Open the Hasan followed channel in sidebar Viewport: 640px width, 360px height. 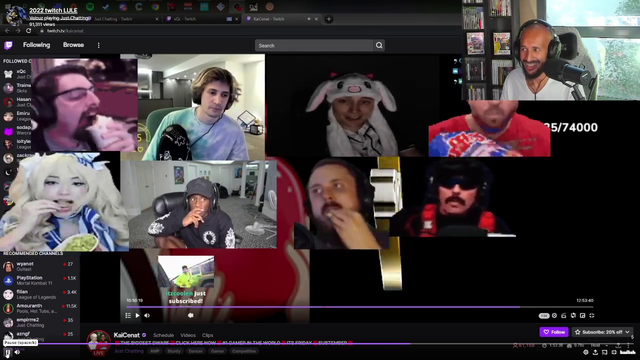click(16, 102)
